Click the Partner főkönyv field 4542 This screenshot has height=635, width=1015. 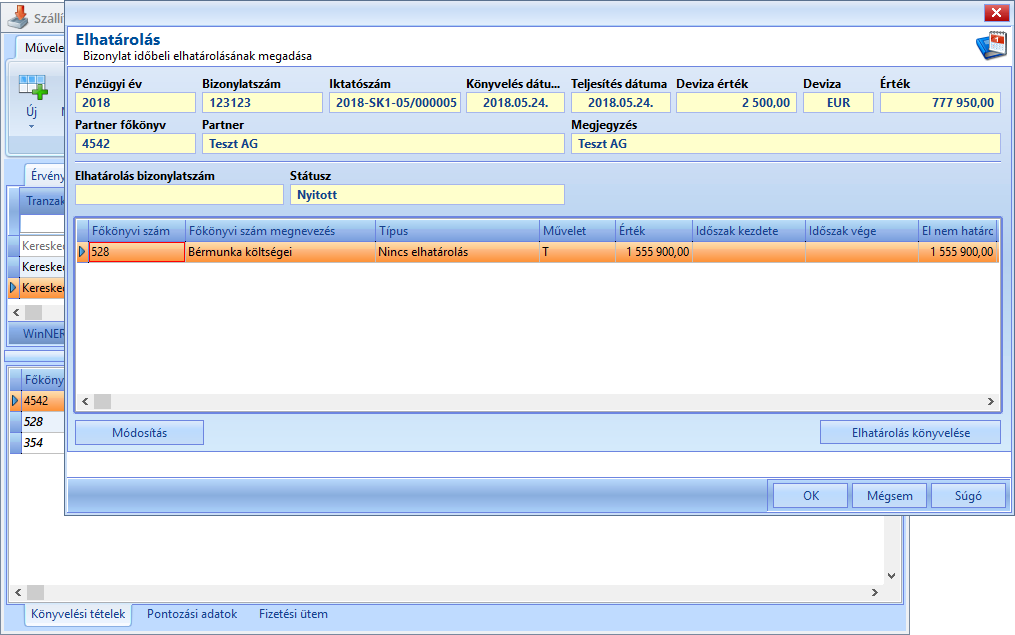tap(135, 144)
